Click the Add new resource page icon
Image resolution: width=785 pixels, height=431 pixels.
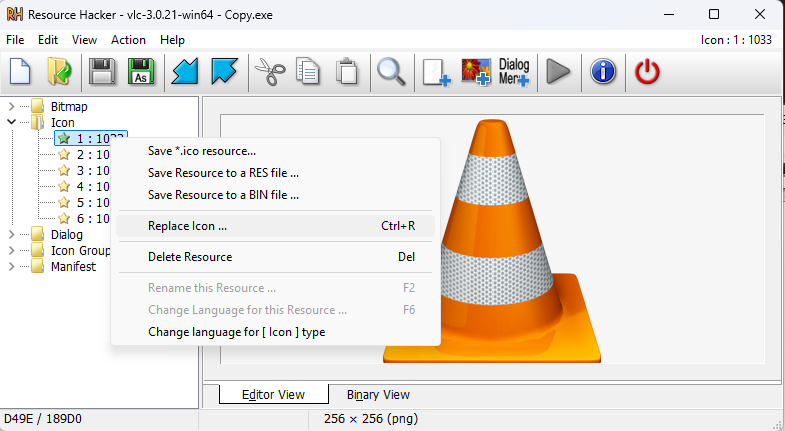click(x=436, y=73)
